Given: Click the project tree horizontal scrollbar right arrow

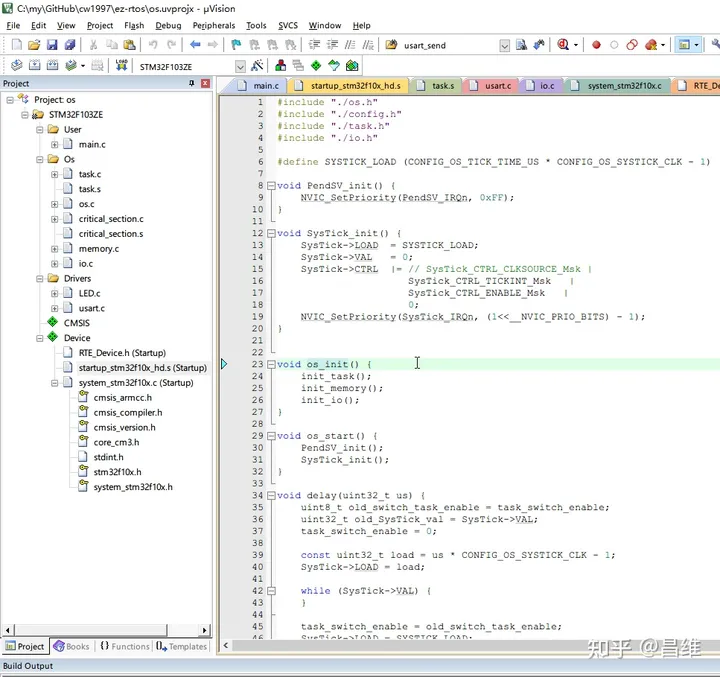Looking at the screenshot, I should [x=204, y=630].
